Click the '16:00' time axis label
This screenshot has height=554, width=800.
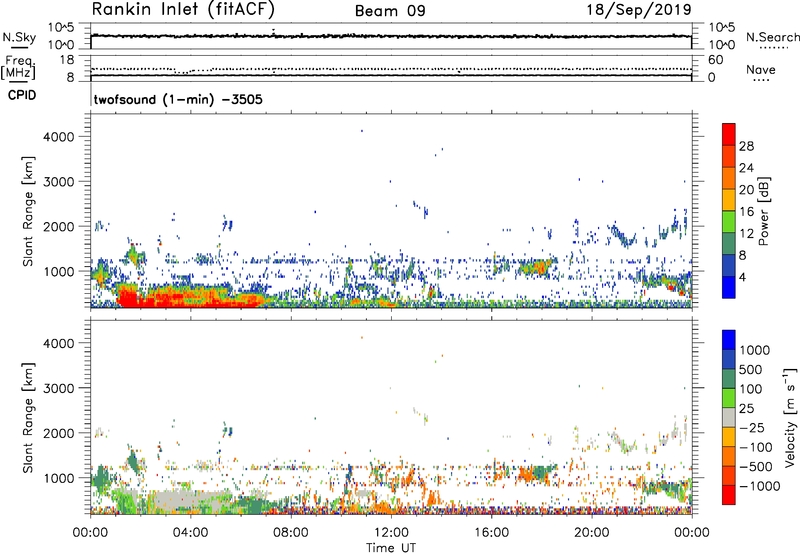tap(491, 533)
